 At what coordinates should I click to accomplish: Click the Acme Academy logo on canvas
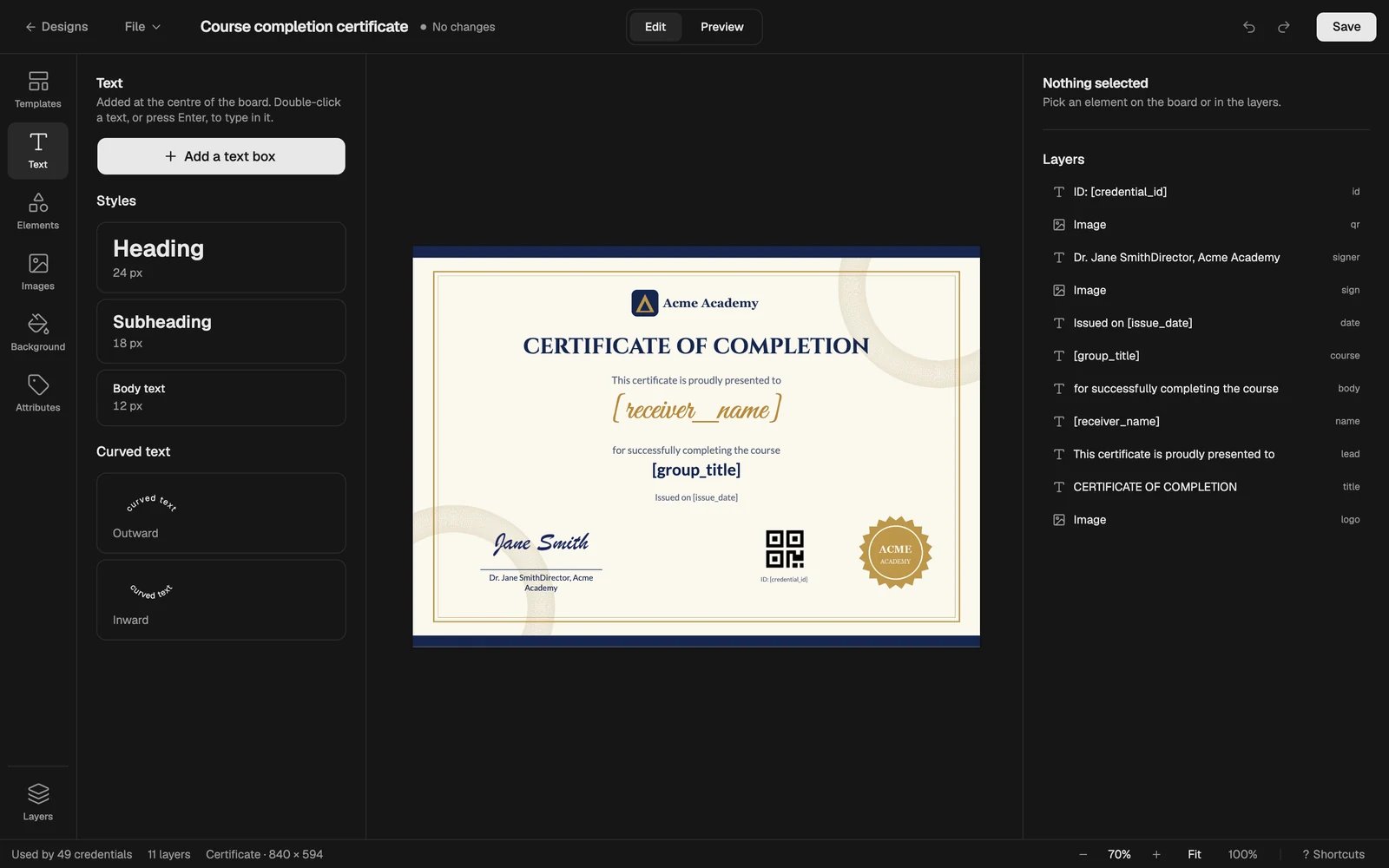tap(694, 303)
